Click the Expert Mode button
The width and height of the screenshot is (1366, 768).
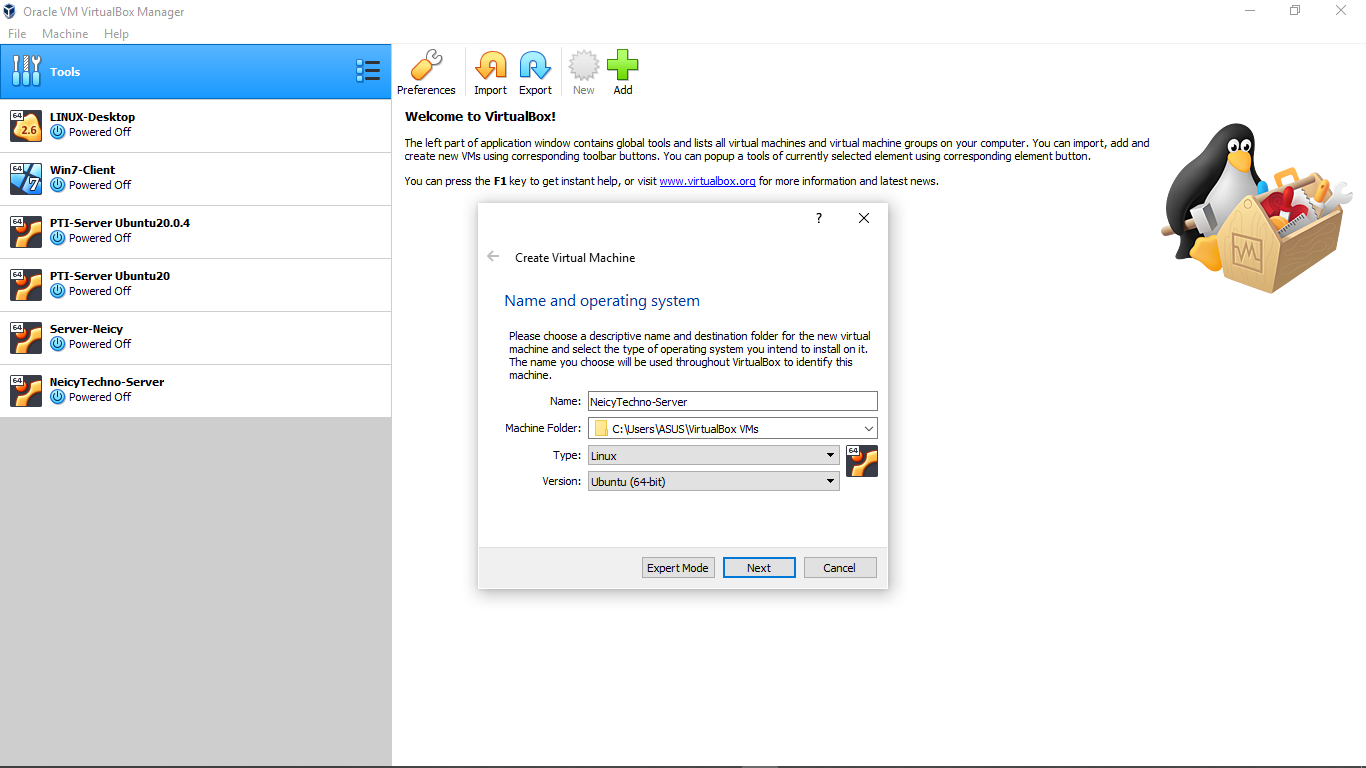pos(678,568)
